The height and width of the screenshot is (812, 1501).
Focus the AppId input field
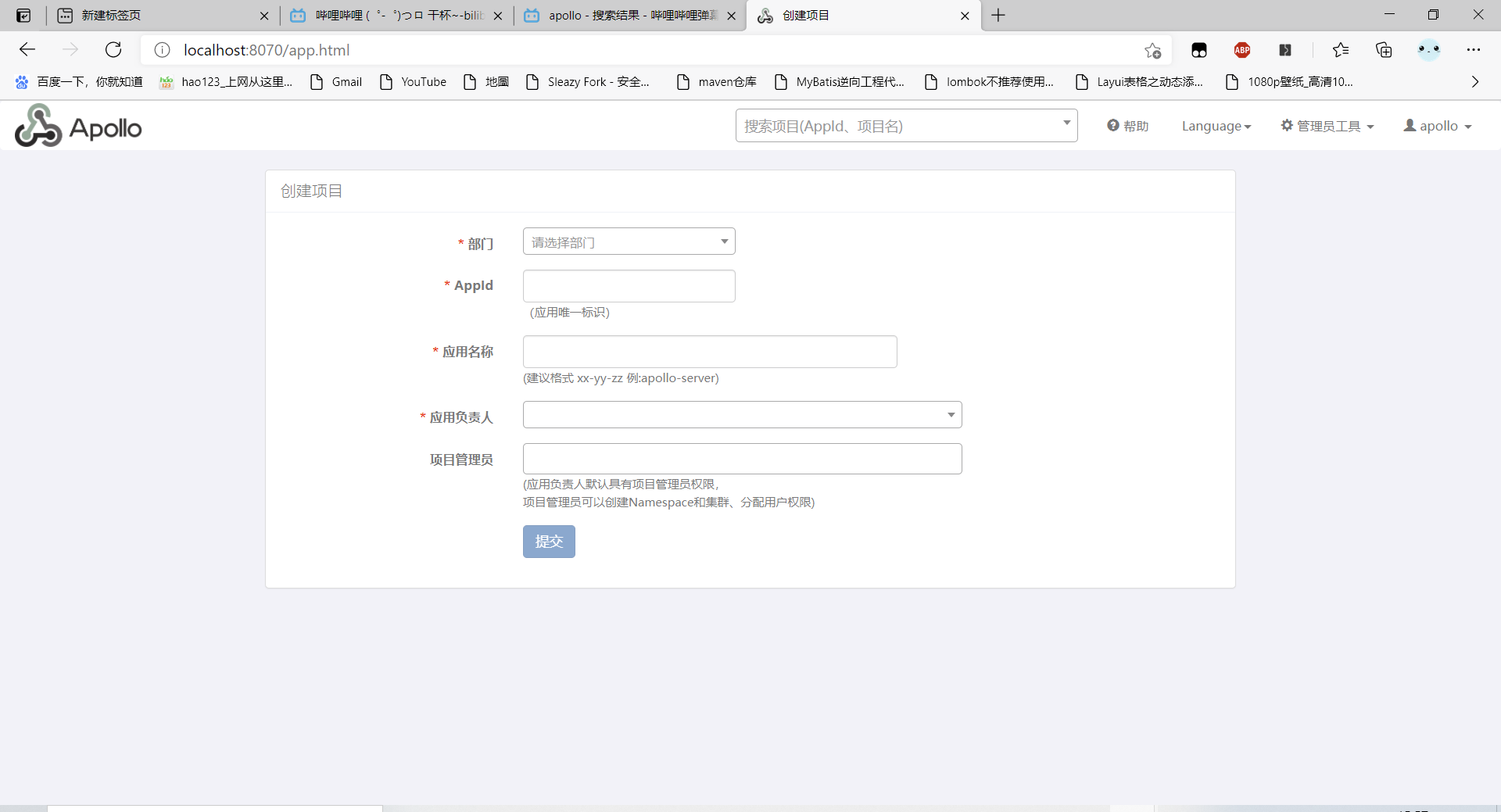pyautogui.click(x=629, y=286)
